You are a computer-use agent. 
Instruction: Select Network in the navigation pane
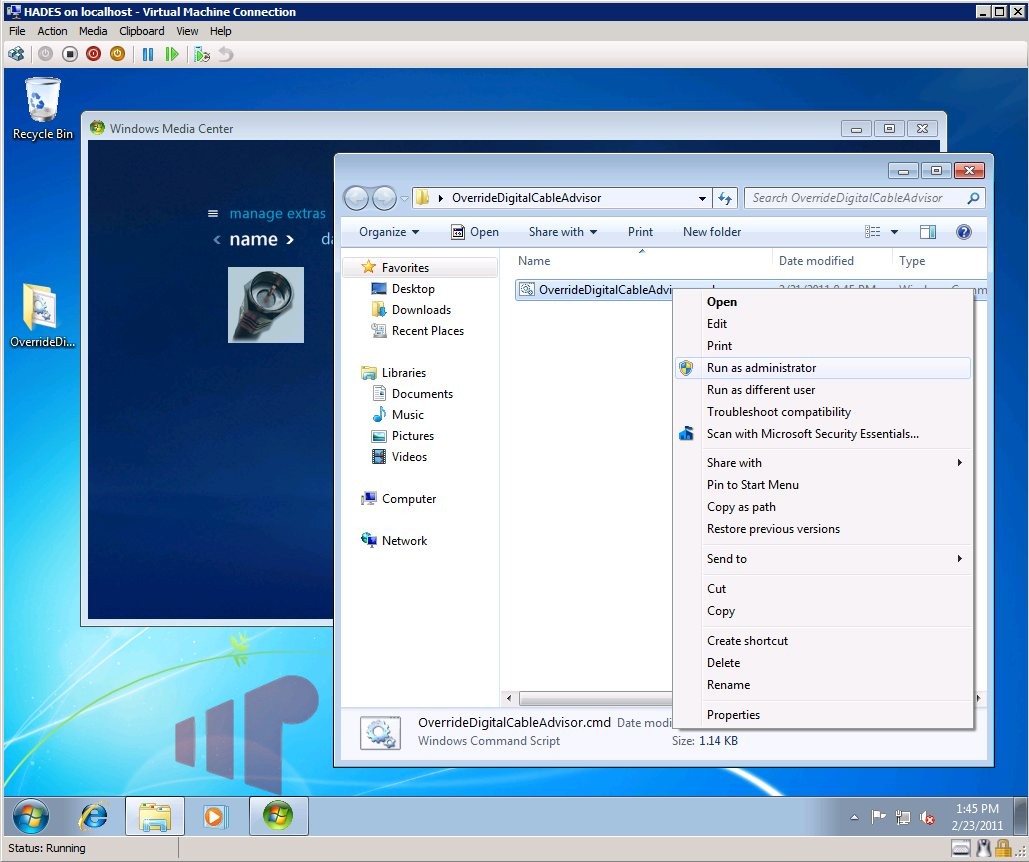[x=404, y=541]
